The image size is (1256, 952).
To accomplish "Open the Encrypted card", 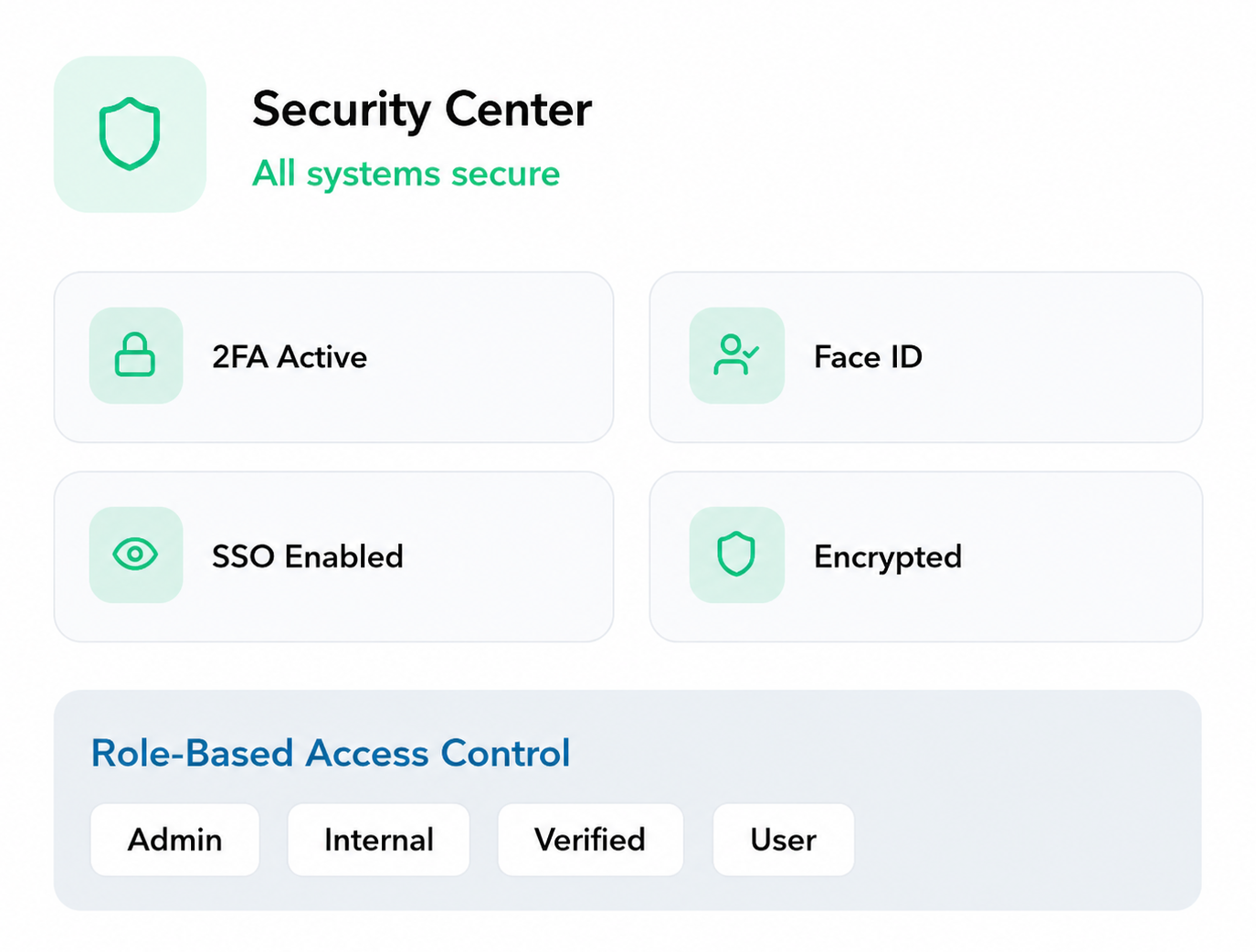I will click(x=925, y=556).
